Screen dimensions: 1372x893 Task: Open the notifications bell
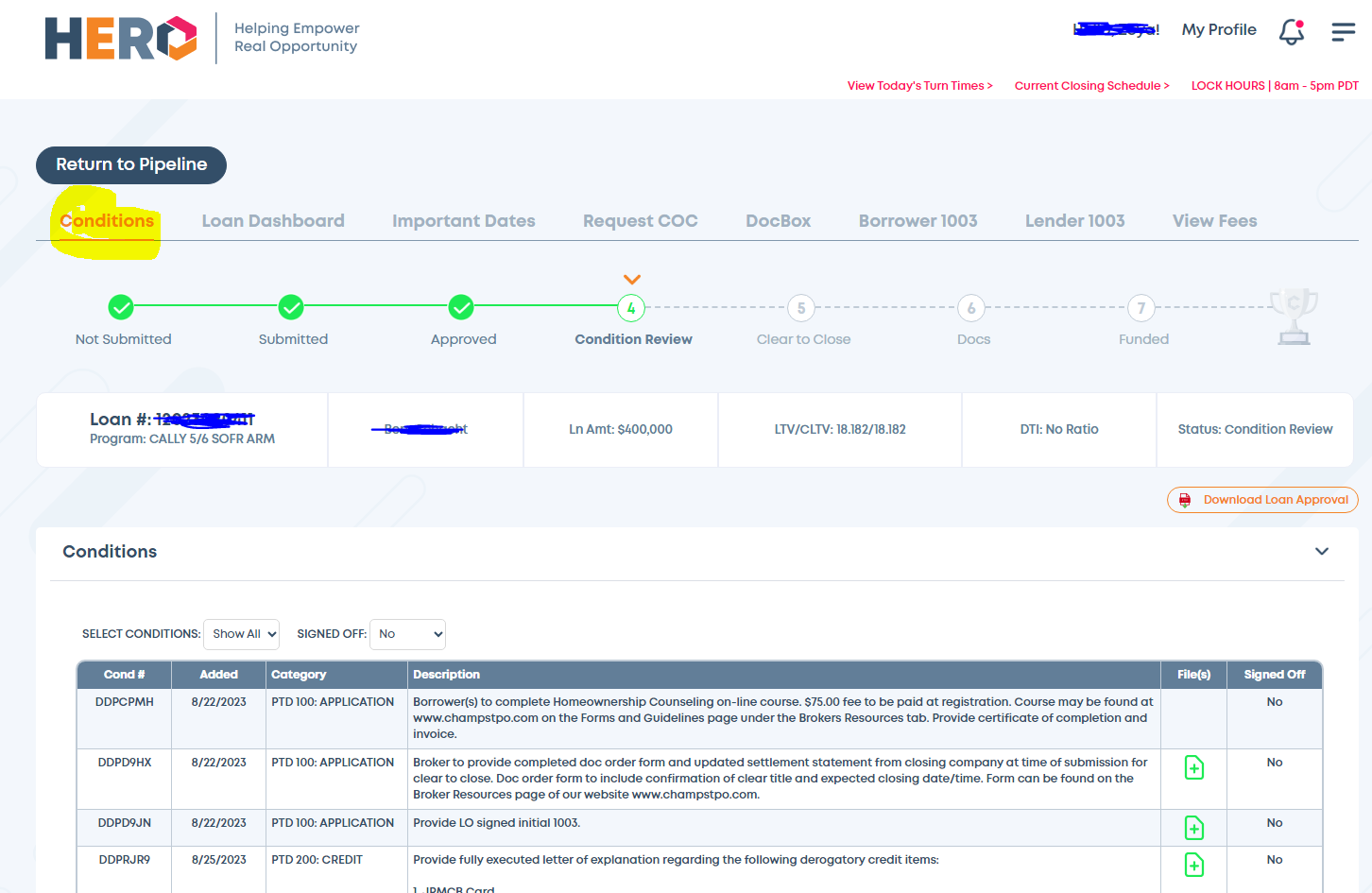(1292, 31)
